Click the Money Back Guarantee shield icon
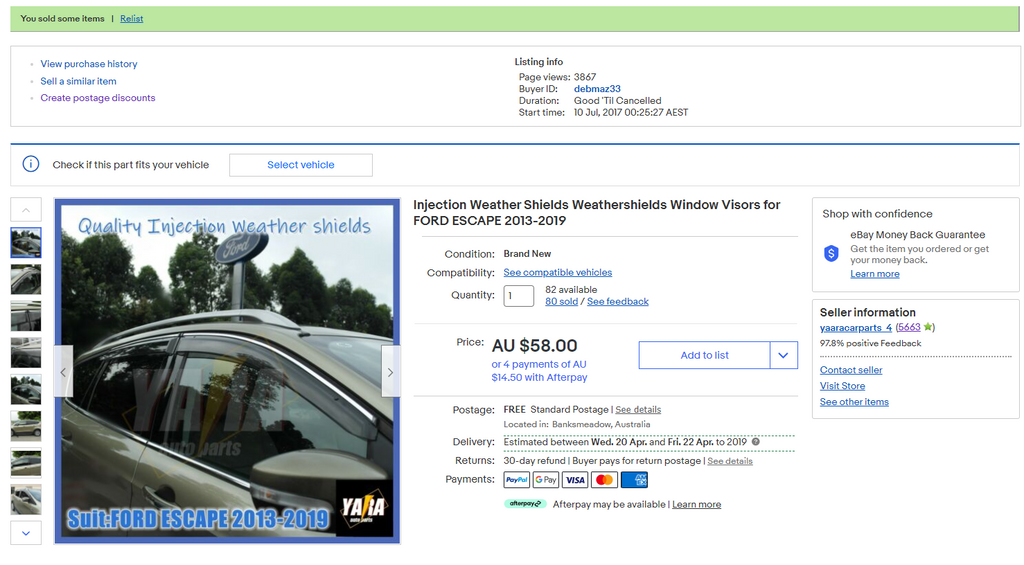The height and width of the screenshot is (565, 1024). [x=831, y=253]
